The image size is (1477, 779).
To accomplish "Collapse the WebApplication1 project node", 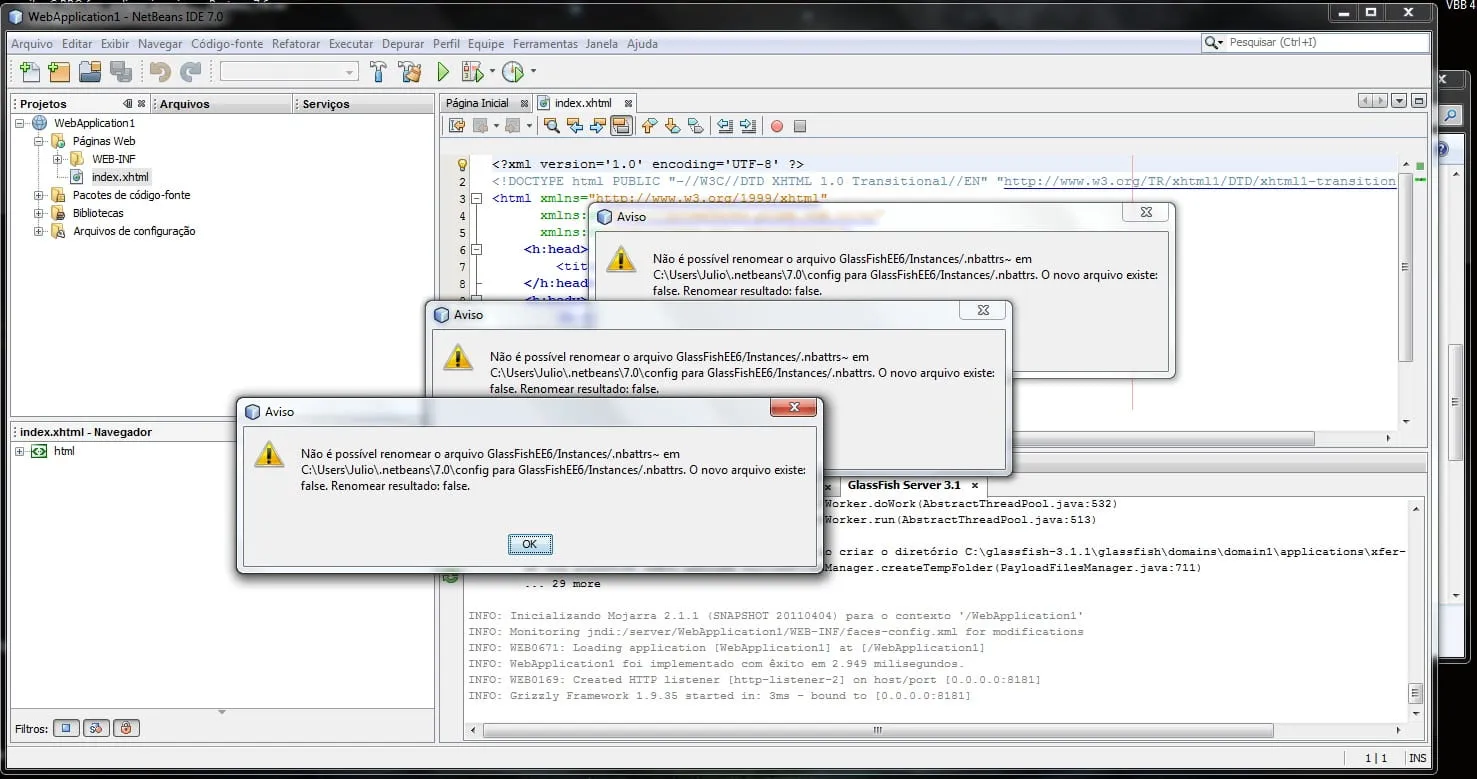I will coord(21,123).
